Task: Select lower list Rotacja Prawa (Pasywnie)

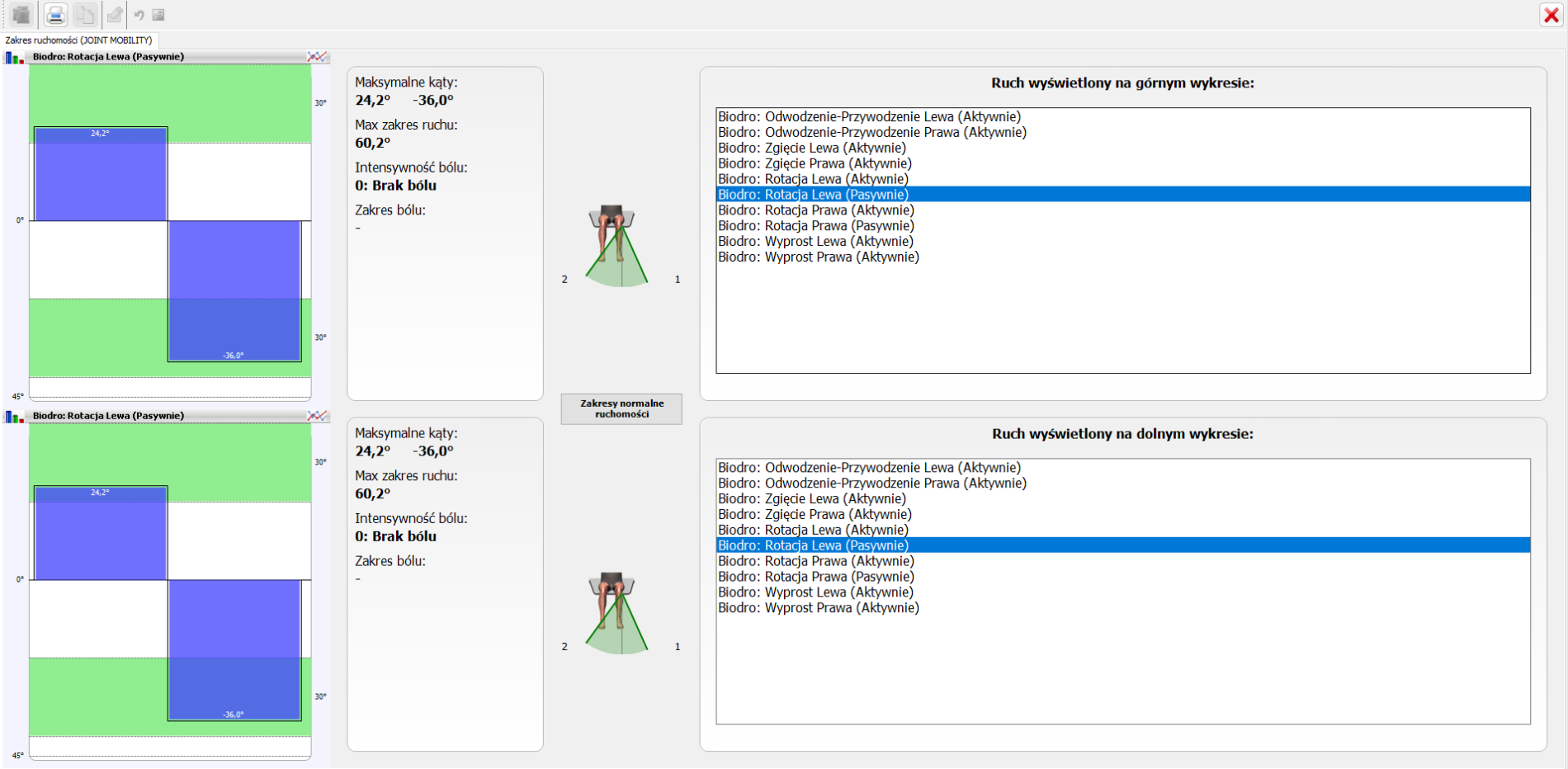Action: point(1123,577)
